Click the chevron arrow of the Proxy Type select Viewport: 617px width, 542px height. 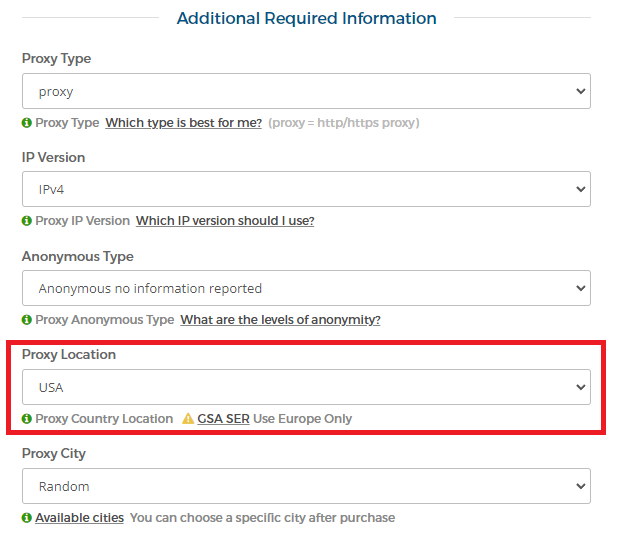tap(580, 91)
